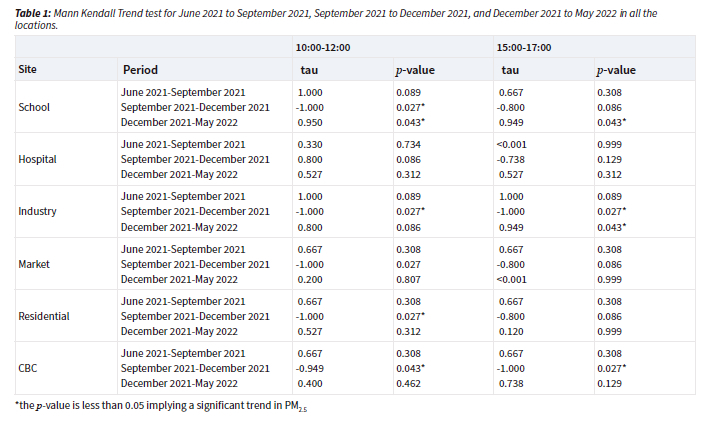Click the 0.807 p-value in Market row
This screenshot has width=707, height=421.
click(410, 279)
